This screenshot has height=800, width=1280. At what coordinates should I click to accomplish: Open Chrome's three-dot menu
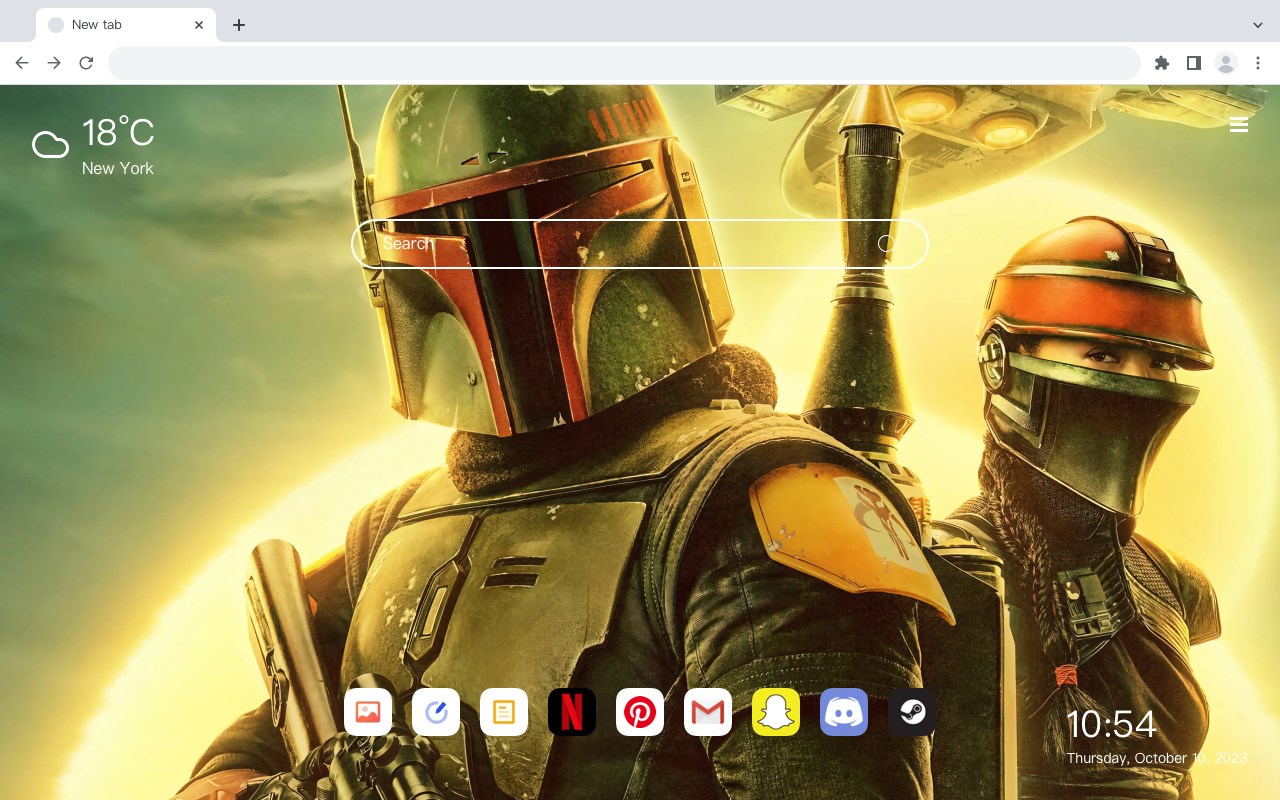coord(1258,63)
